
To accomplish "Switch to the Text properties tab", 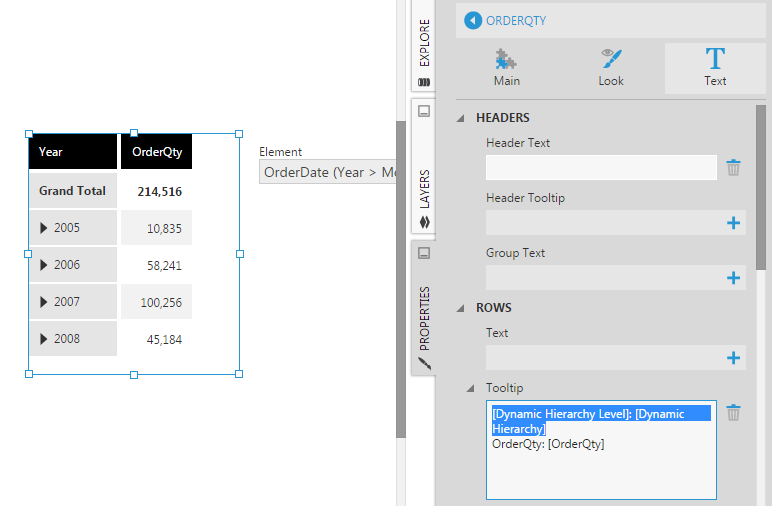I will tap(715, 67).
